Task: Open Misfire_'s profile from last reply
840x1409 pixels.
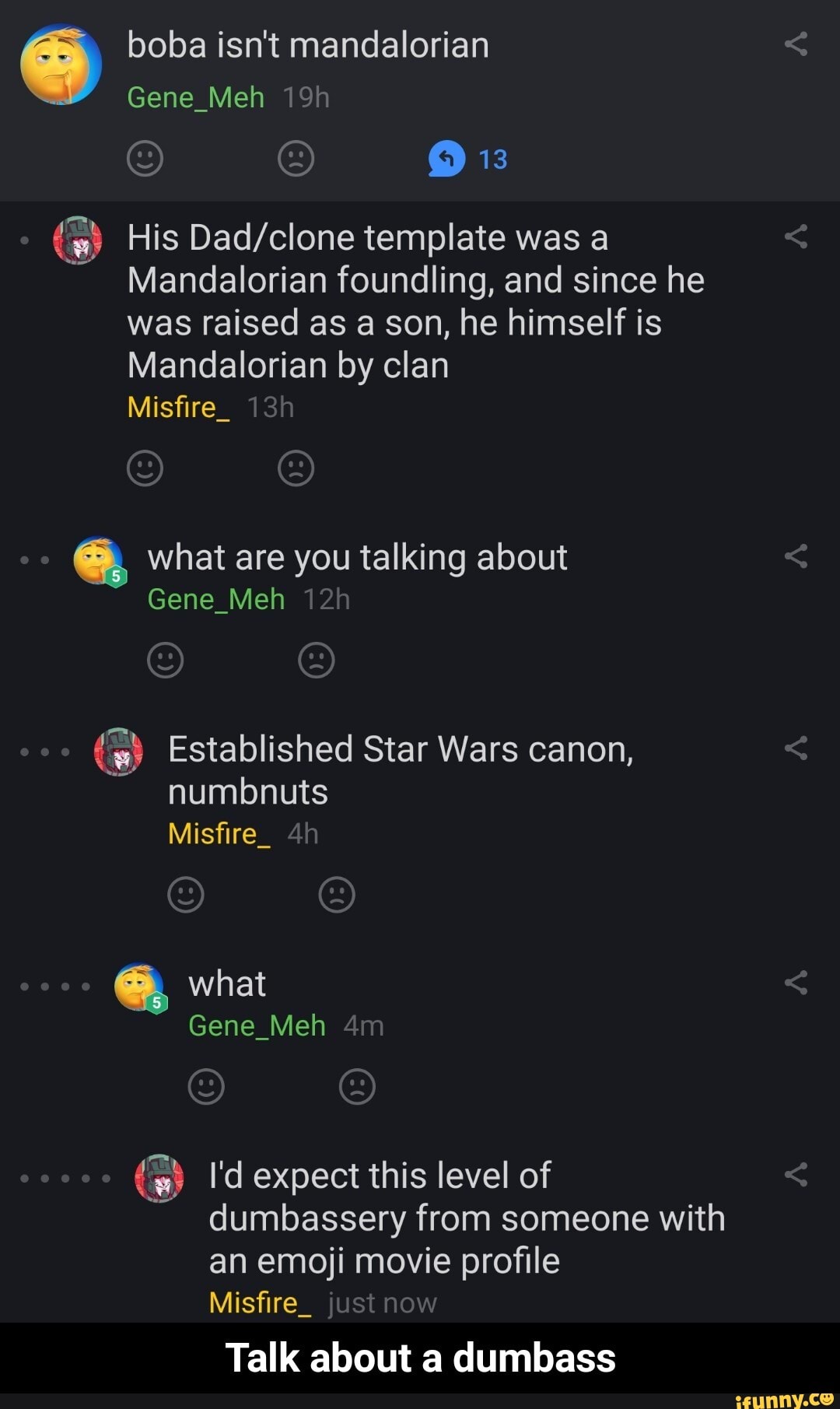Action: [x=260, y=1302]
